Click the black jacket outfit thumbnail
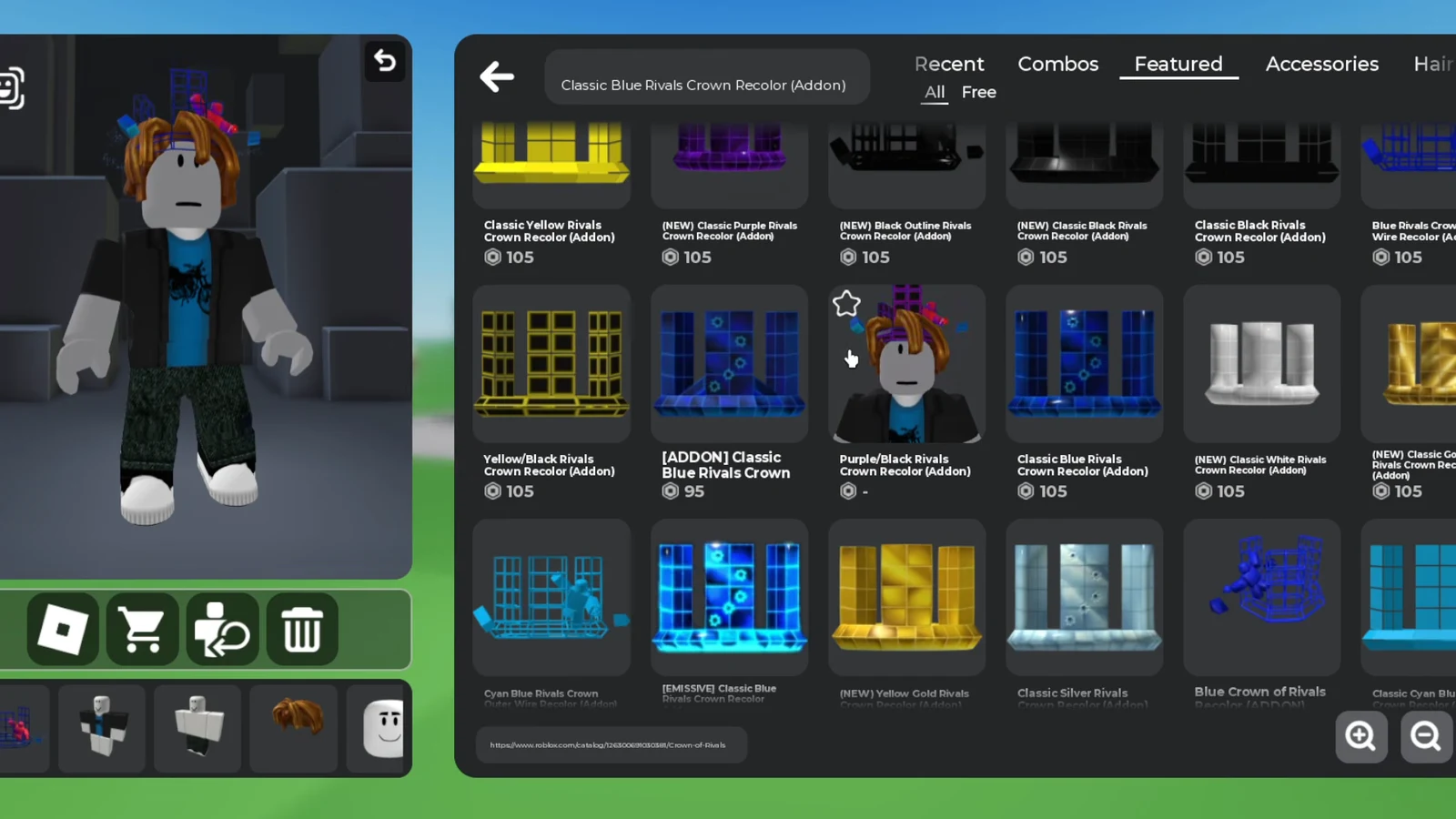Viewport: 1456px width, 819px height. (102, 728)
